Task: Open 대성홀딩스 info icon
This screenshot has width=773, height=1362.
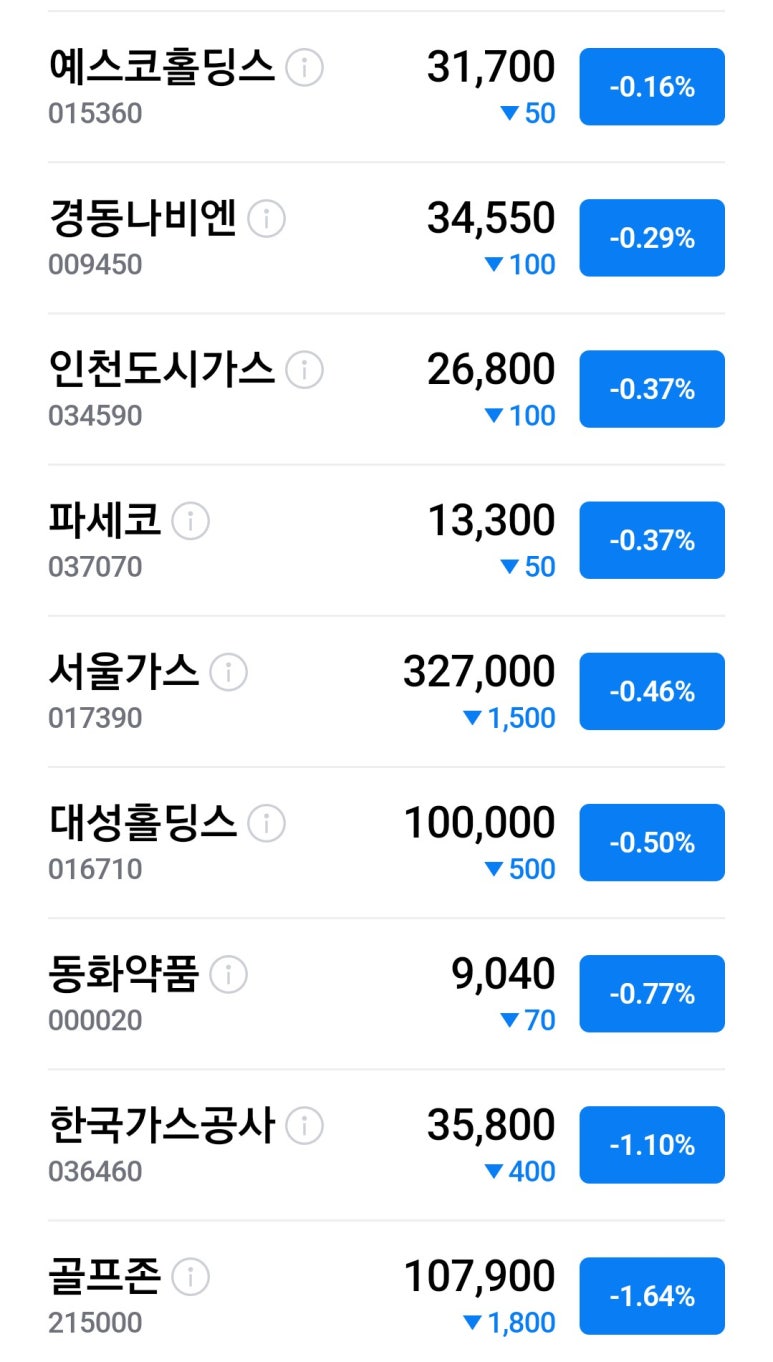Action: point(267,823)
